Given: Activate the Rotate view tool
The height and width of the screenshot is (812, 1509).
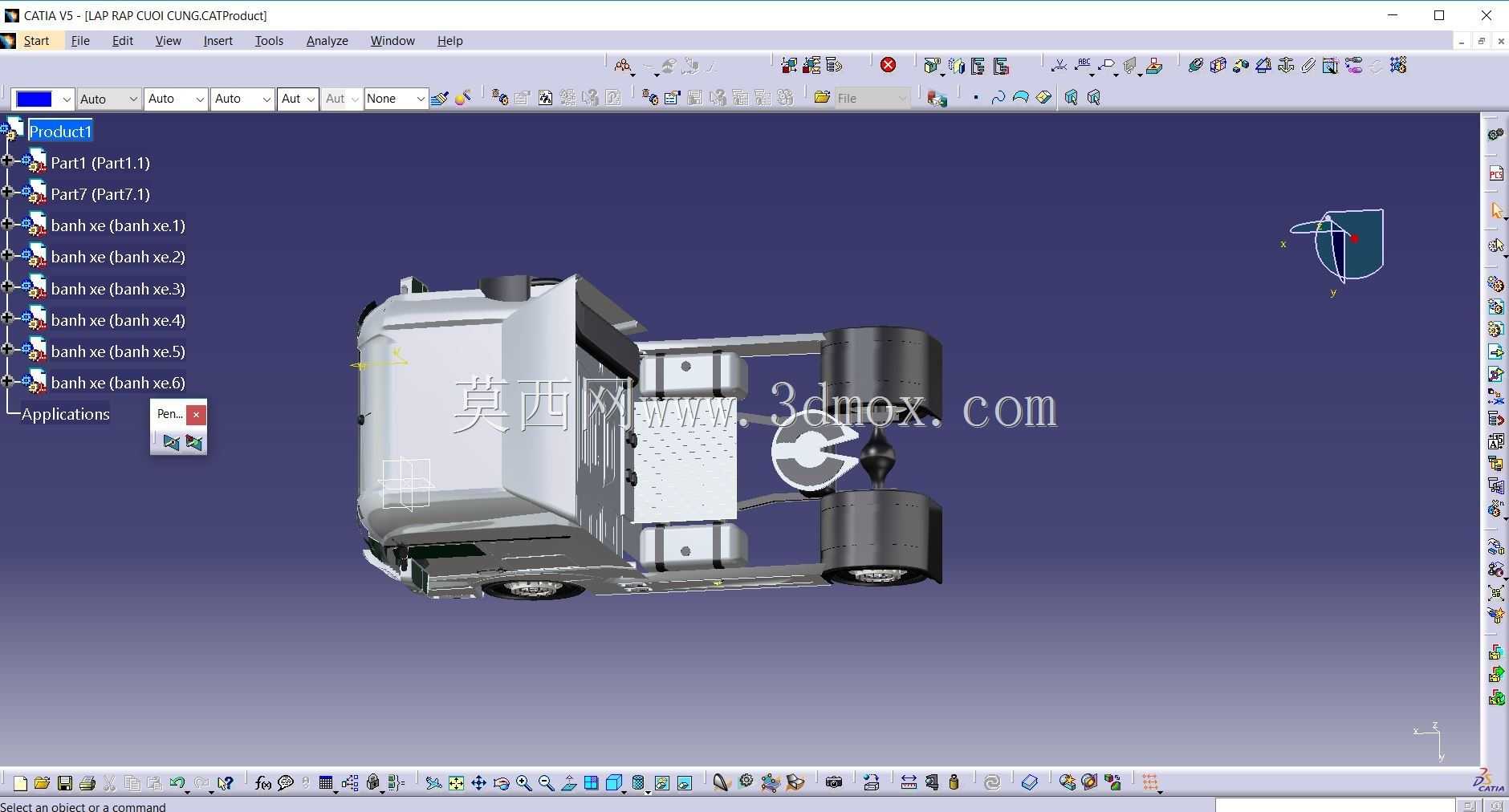Looking at the screenshot, I should click(x=502, y=783).
